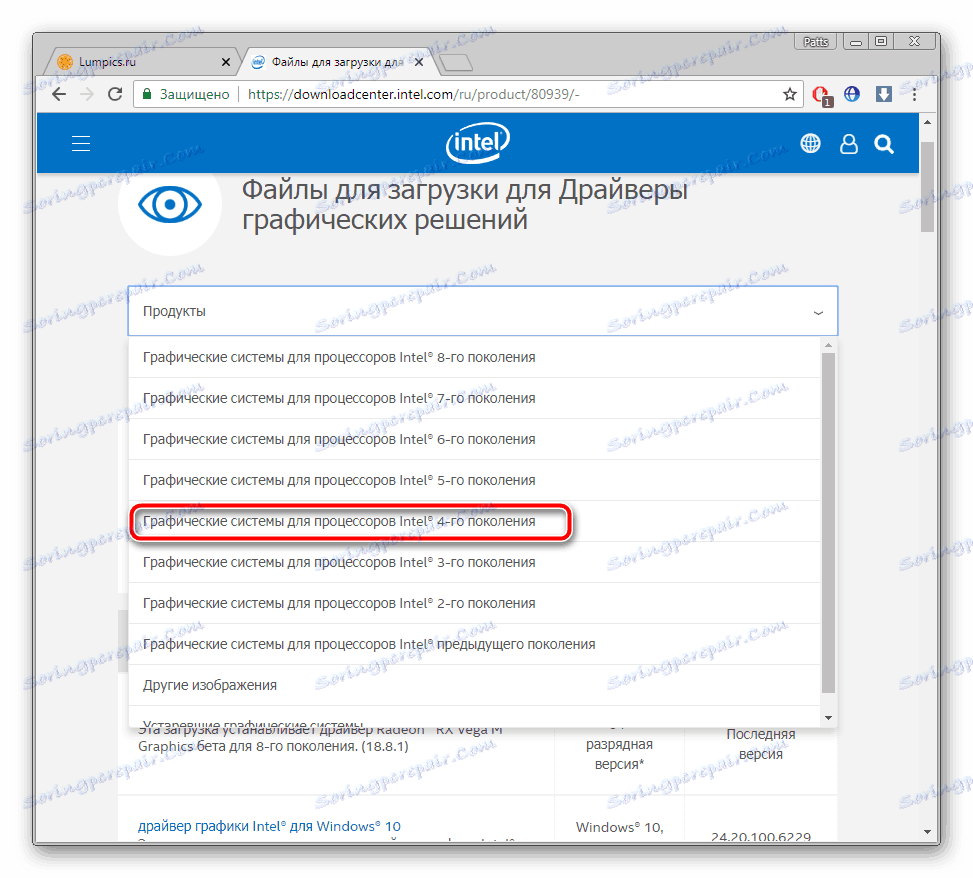Click the page scrollbar up arrow
Viewport: 973px width, 878px height.
coord(927,122)
